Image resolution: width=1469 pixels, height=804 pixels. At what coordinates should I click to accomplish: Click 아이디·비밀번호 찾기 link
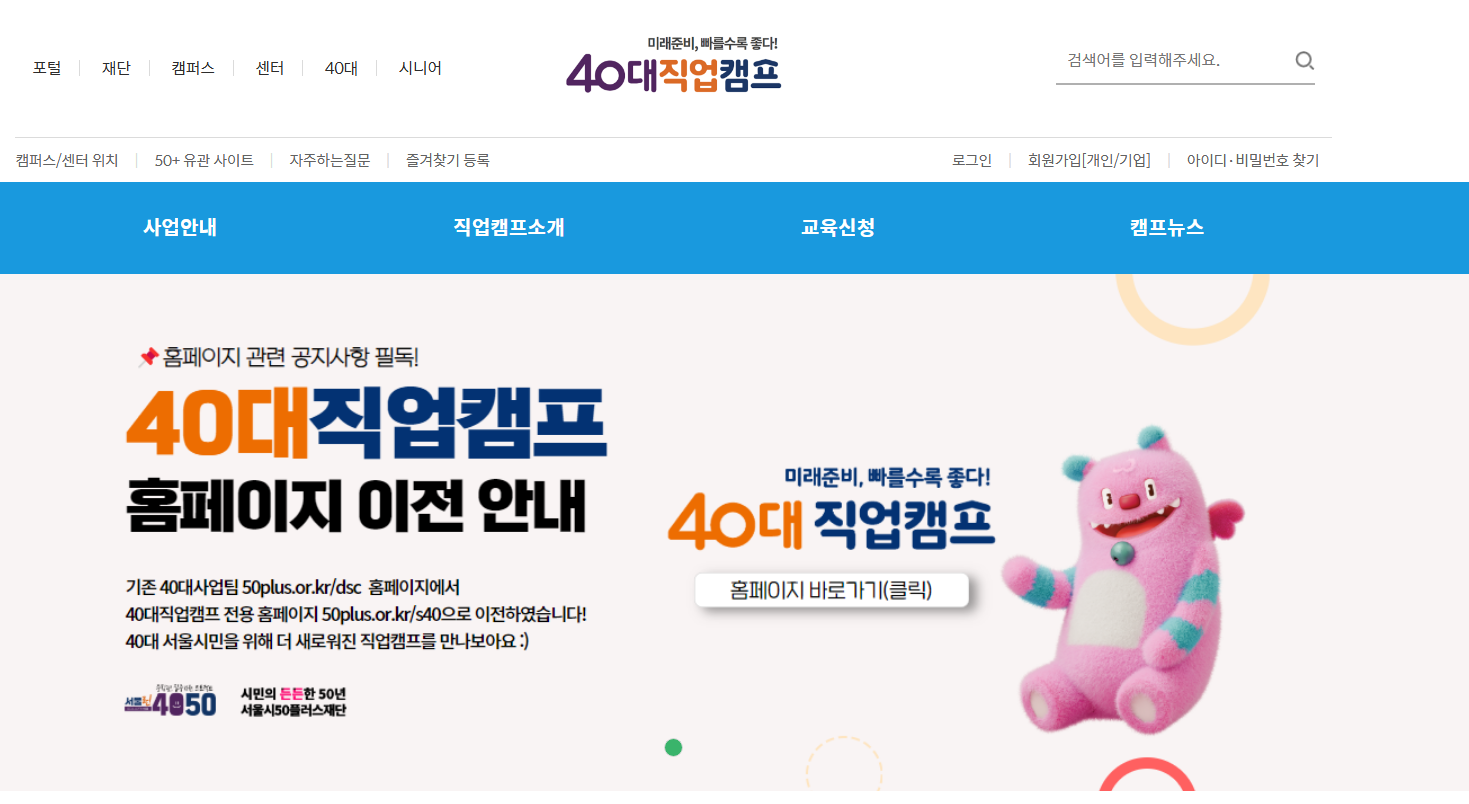1253,160
